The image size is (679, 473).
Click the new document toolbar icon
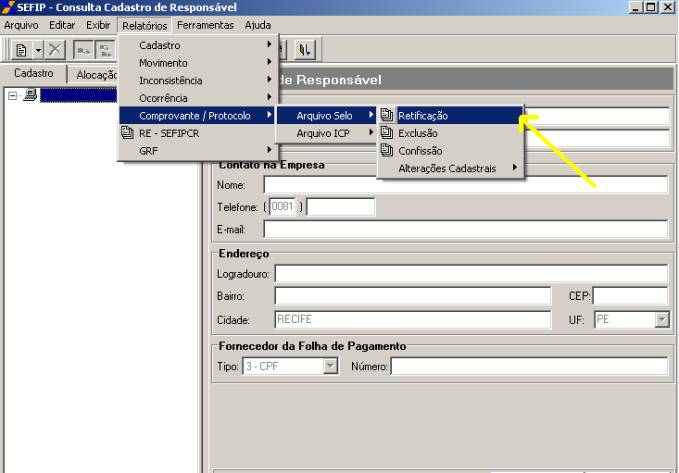tap(21, 49)
